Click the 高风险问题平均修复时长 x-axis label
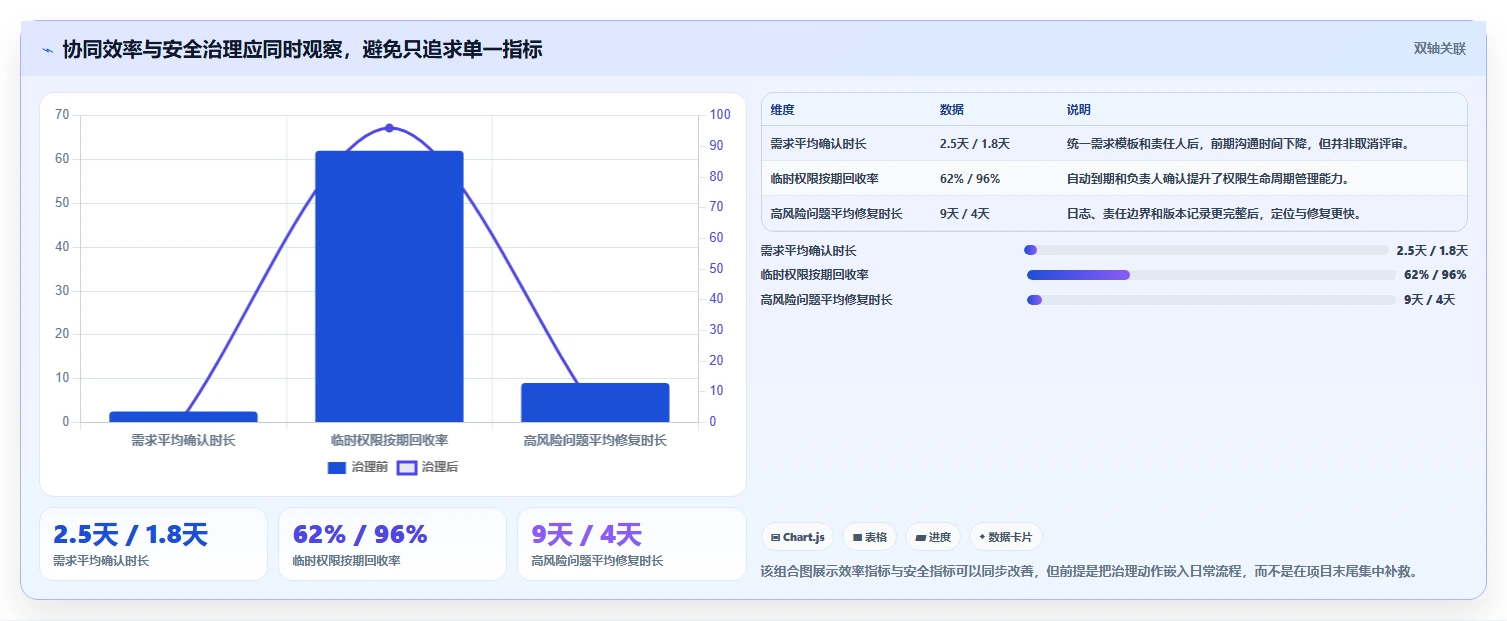This screenshot has width=1507, height=621. point(595,440)
